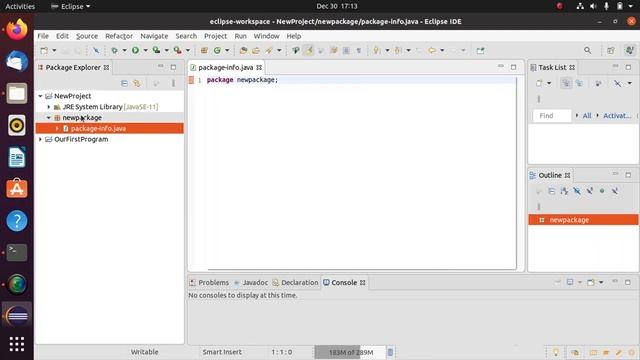This screenshot has height=360, width=640.
Task: Toggle Mark Occurrences highlighter icon
Action: pos(309,50)
